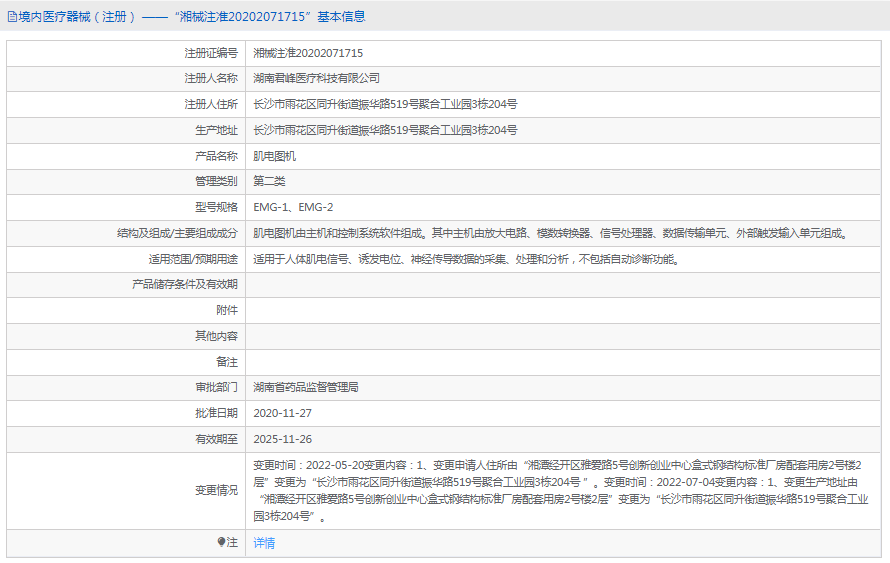Select model spec EMG-1、EMG-2
Image resolution: width=890 pixels, height=563 pixels.
click(x=293, y=207)
